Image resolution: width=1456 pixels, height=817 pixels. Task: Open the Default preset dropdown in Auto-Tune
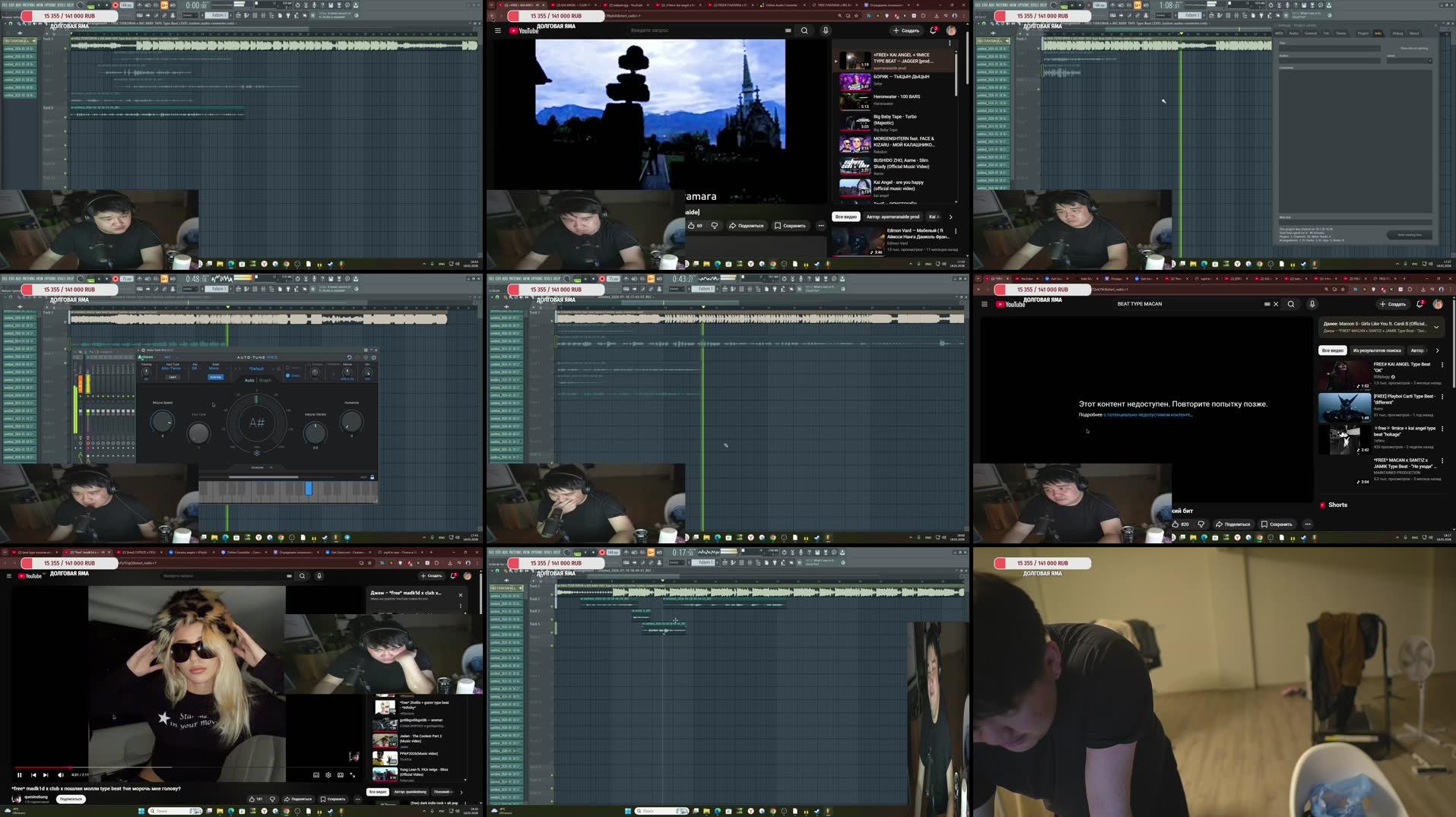[256, 369]
